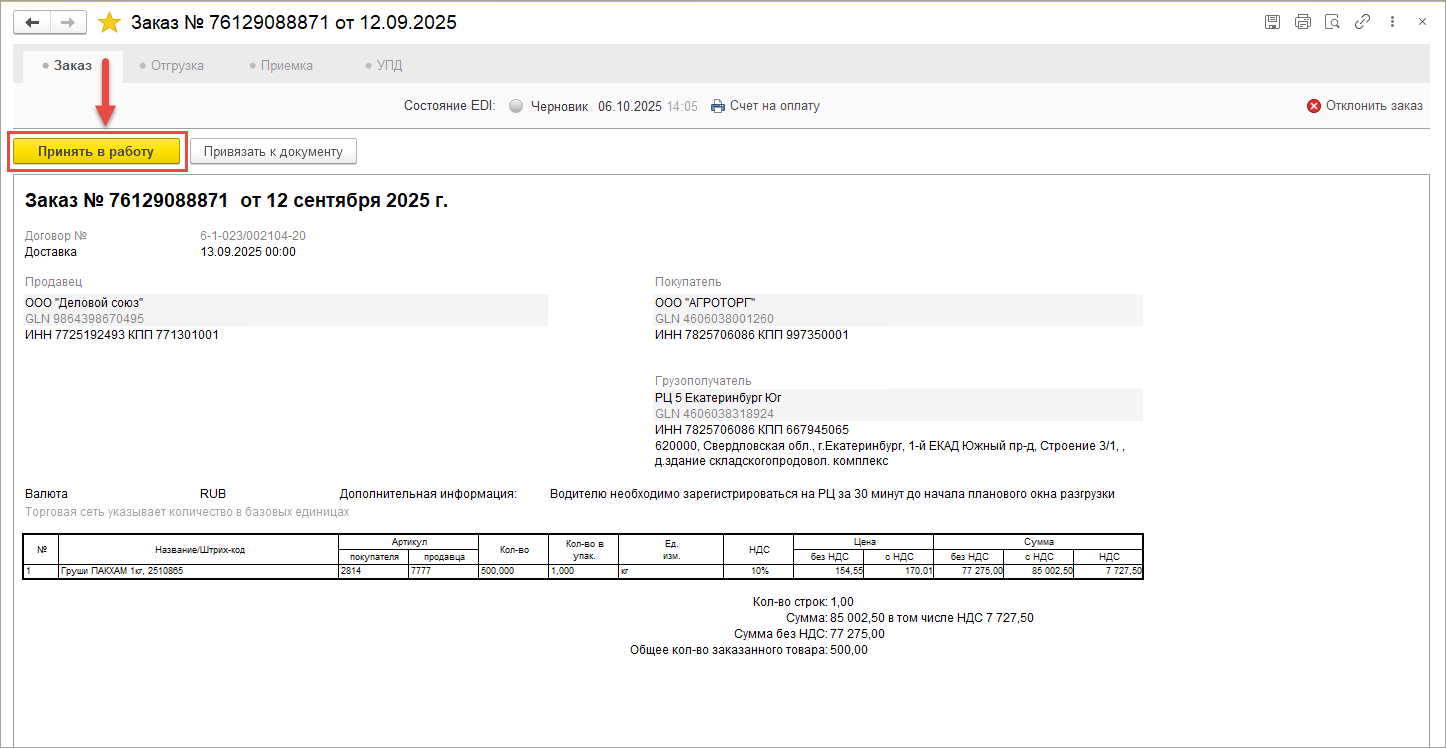Viewport: 1446px width, 748px height.
Task: Close the order form with the X
Action: coord(1422,22)
